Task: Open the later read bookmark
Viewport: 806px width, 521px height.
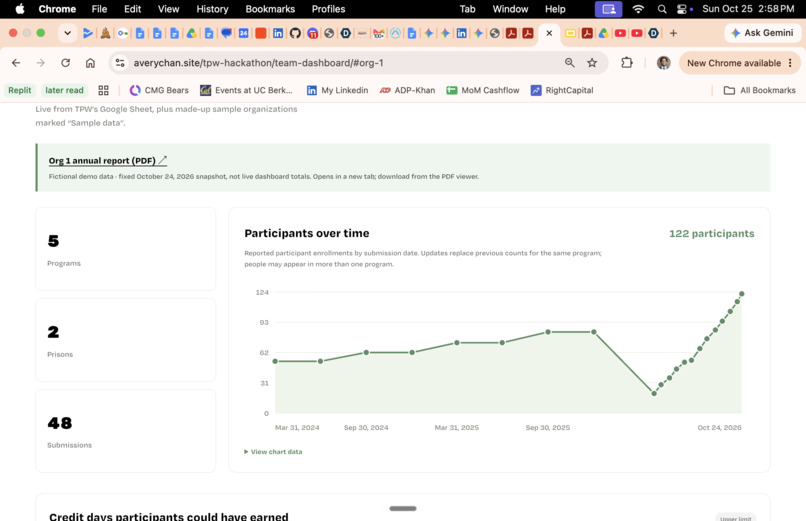Action: coord(64,90)
